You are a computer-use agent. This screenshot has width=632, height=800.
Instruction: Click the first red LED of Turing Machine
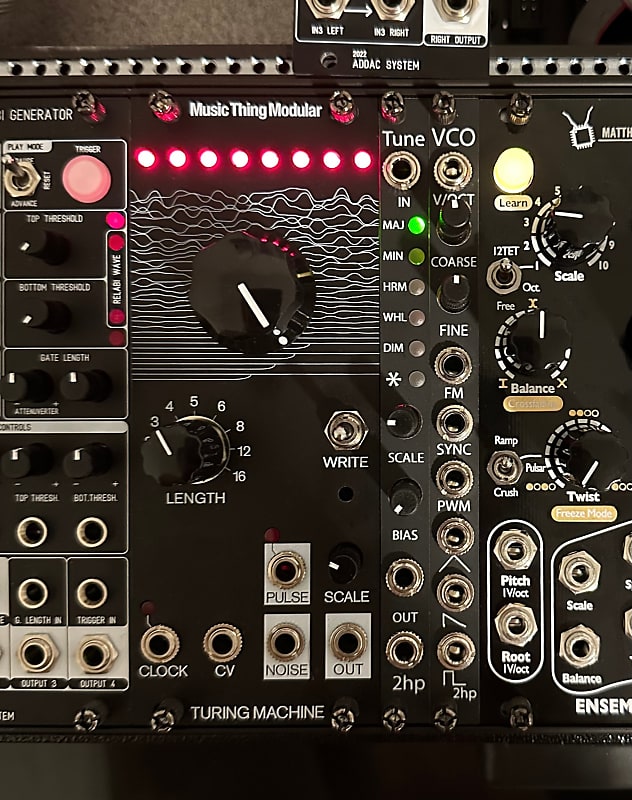click(x=146, y=159)
